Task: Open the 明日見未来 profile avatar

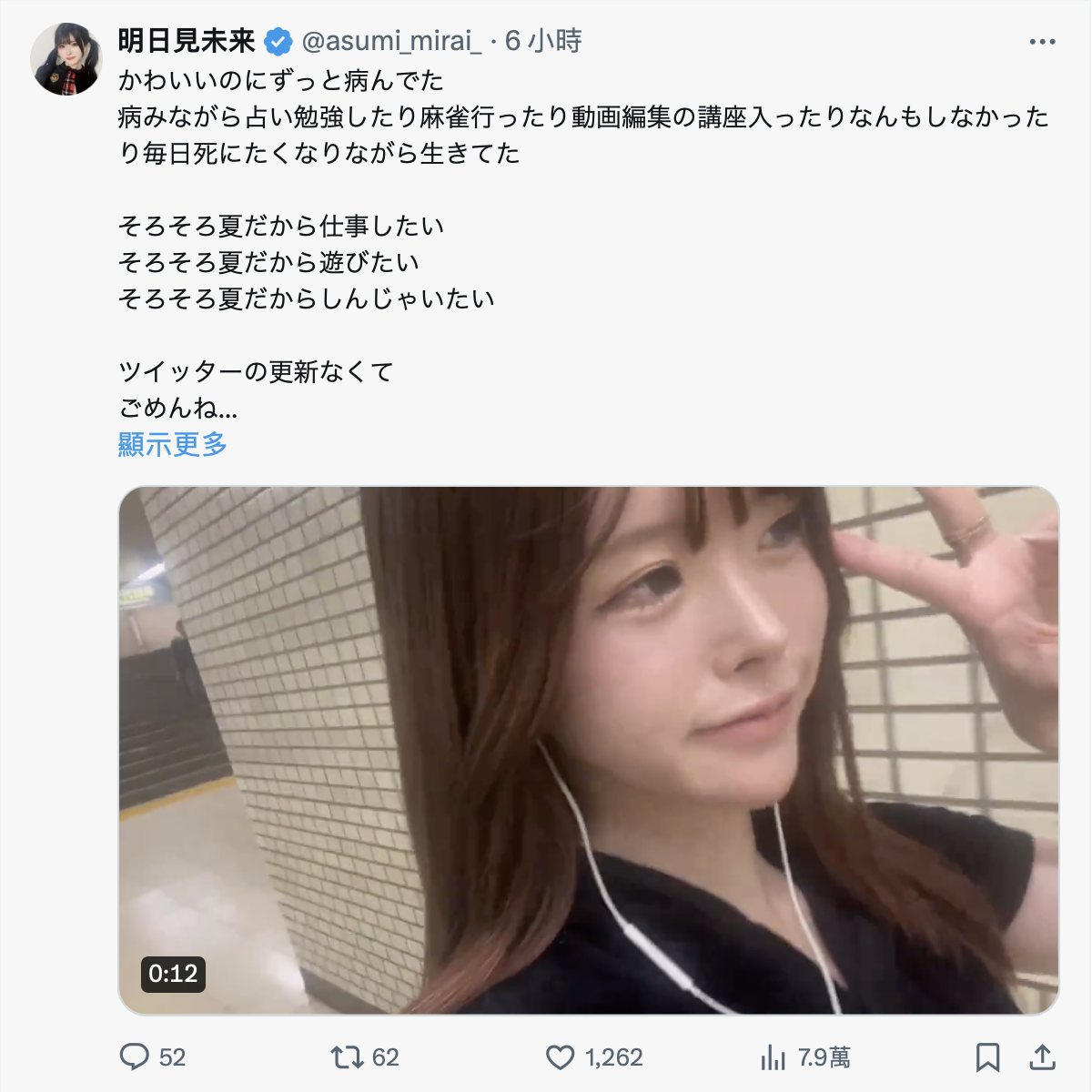Action: (x=66, y=59)
